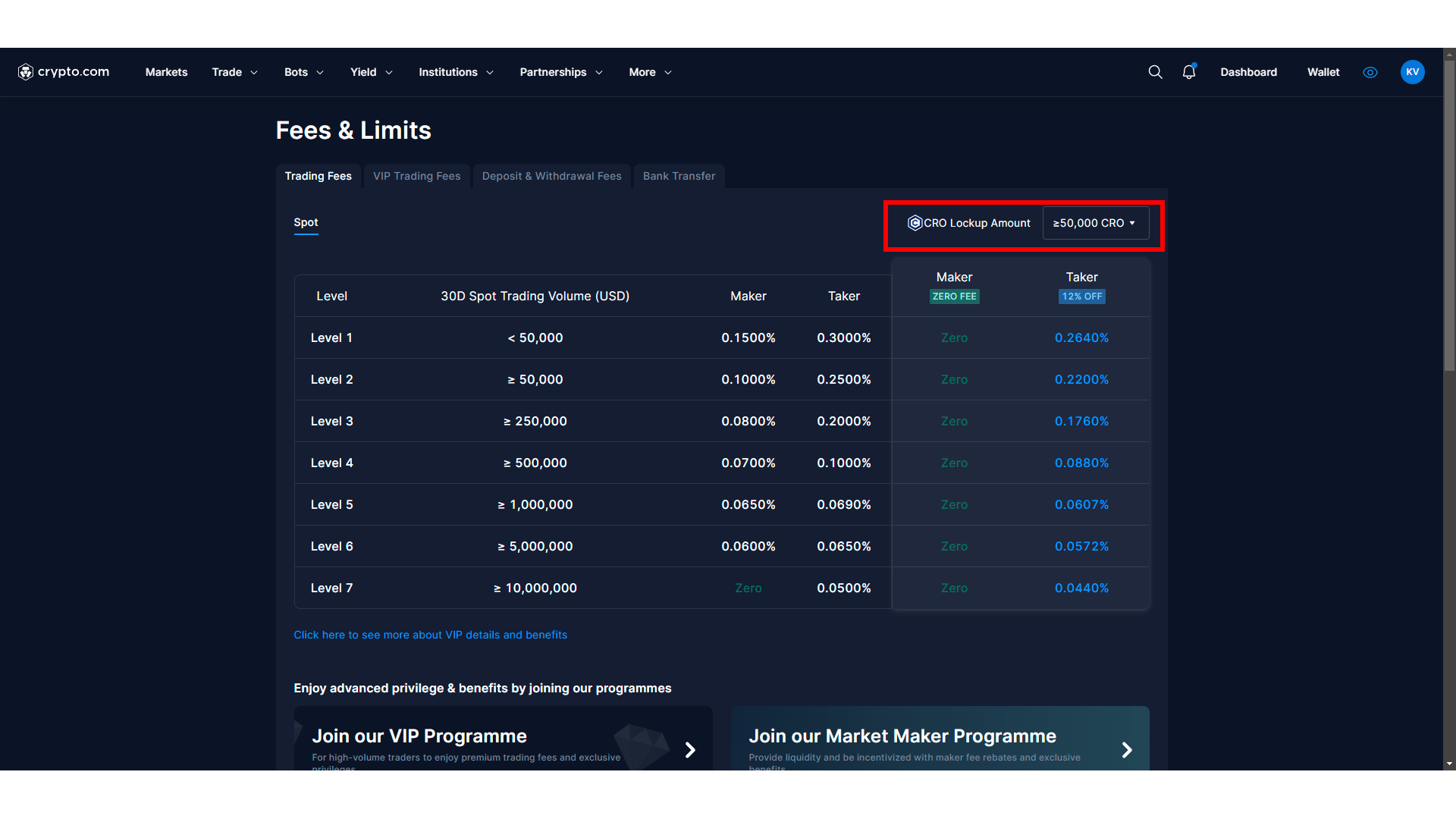Viewport: 1456px width, 819px height.
Task: Click the 30D Spot Trading Volume header
Action: tap(535, 296)
